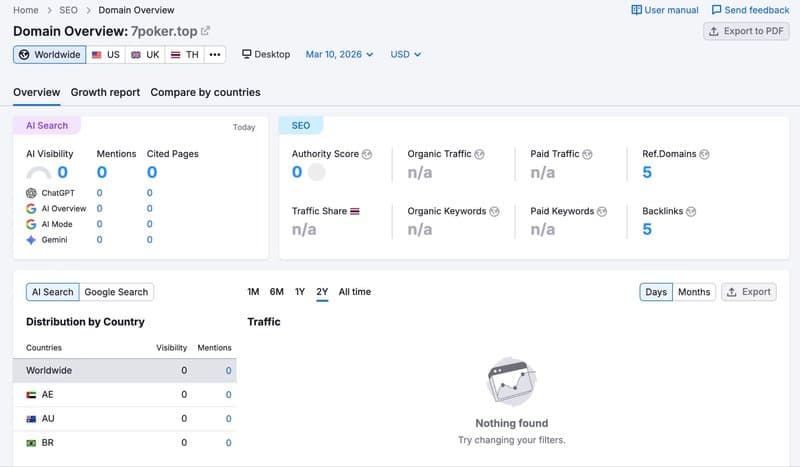Switch to Google Search toggle
Image resolution: width=800 pixels, height=467 pixels.
coord(116,292)
